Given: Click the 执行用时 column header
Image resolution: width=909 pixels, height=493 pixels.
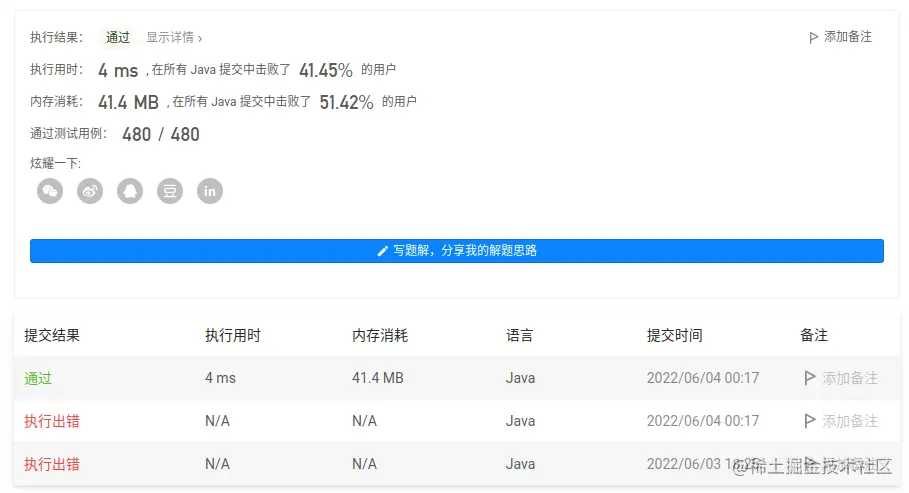Looking at the screenshot, I should [233, 335].
